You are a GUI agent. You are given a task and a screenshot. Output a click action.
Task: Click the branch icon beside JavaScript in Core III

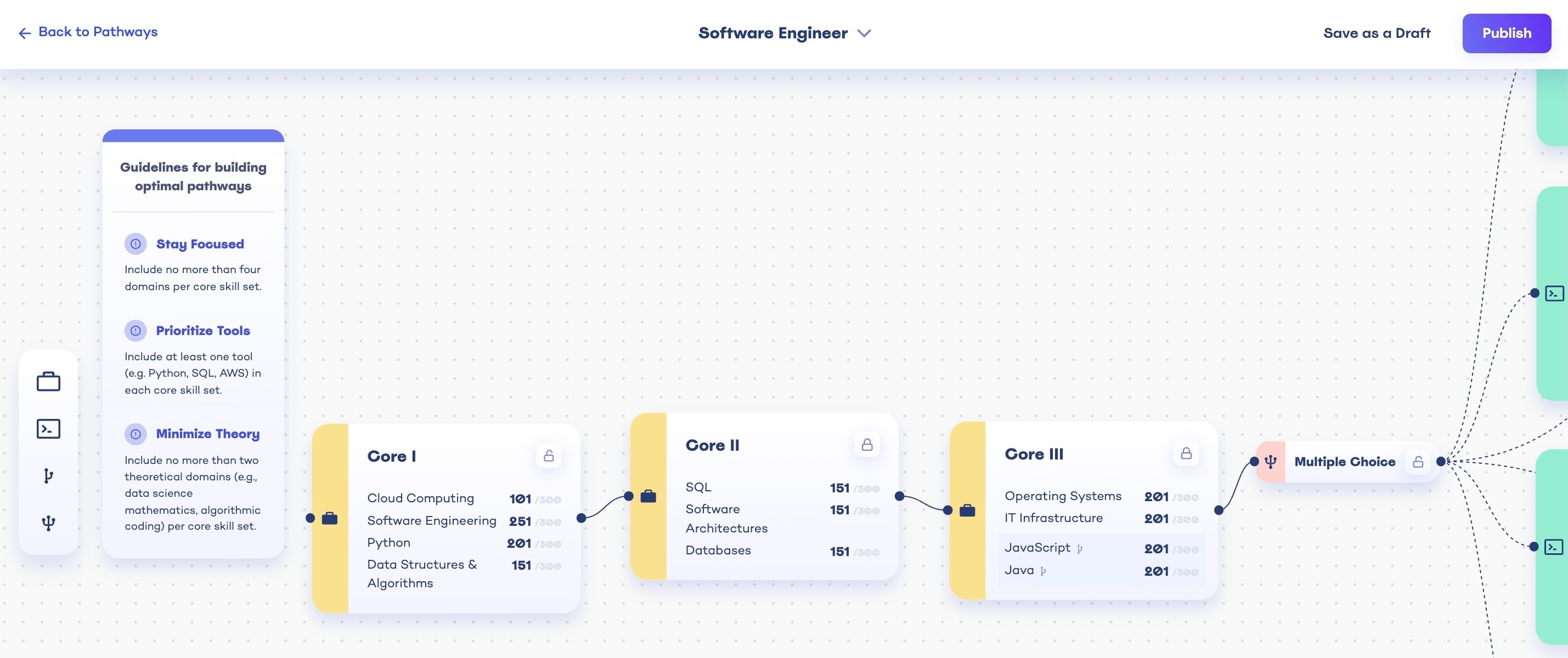pos(1079,548)
